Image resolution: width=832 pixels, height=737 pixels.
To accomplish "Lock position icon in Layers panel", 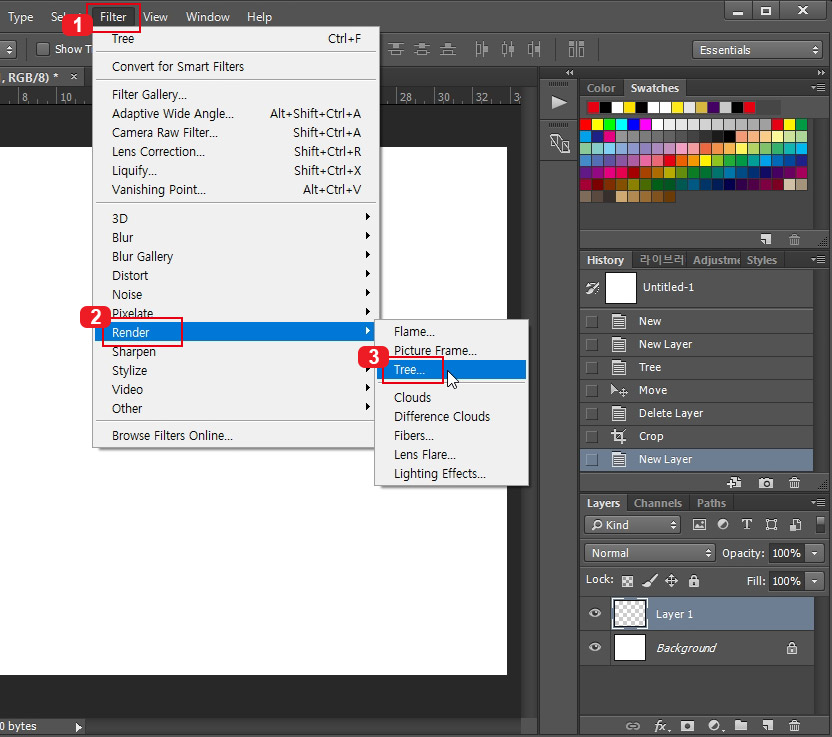I will coord(671,580).
